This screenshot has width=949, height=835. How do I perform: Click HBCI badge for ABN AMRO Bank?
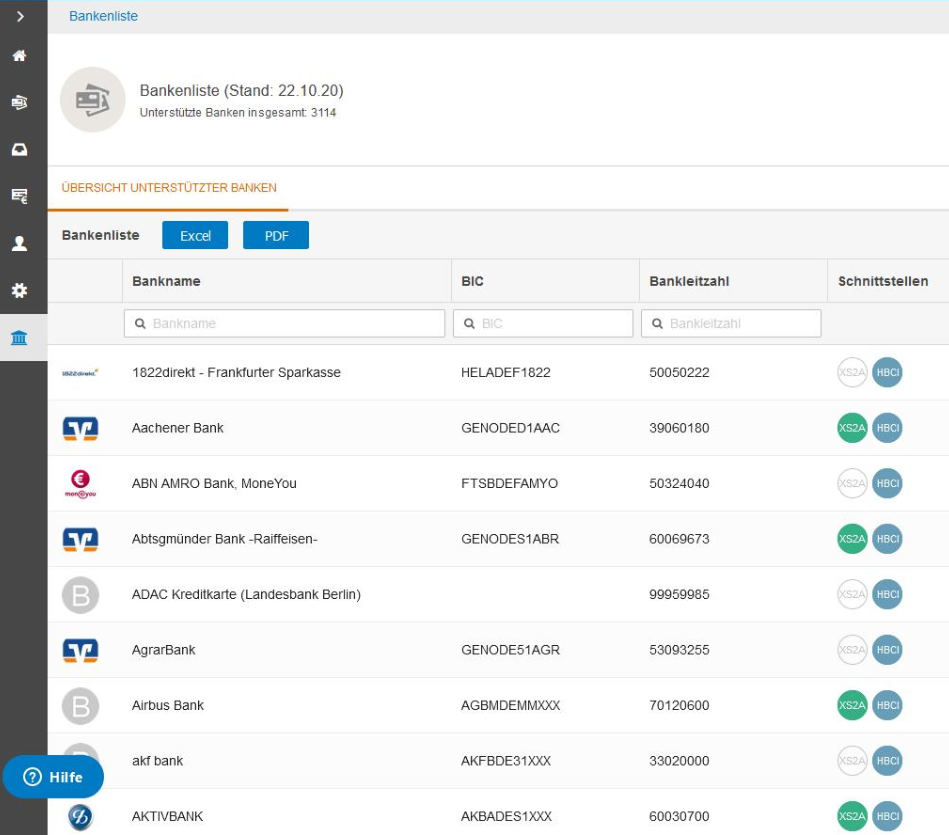tap(887, 483)
